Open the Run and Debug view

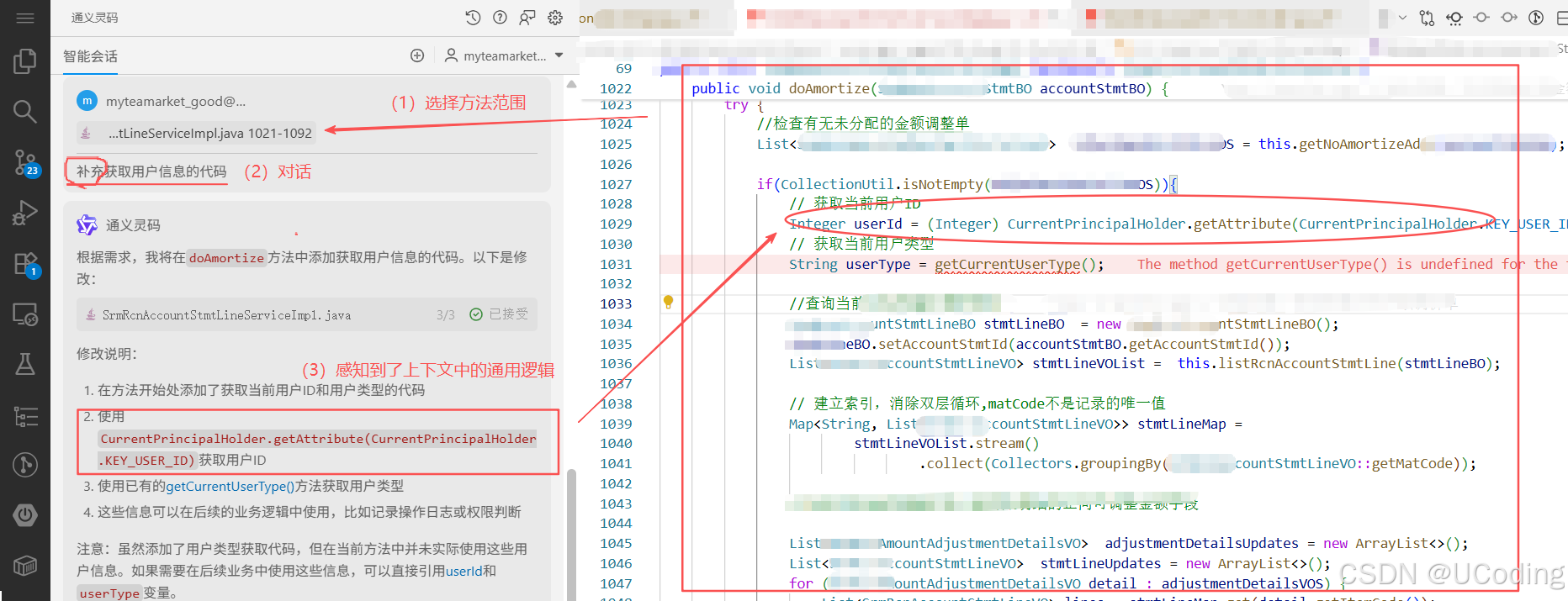(25, 213)
